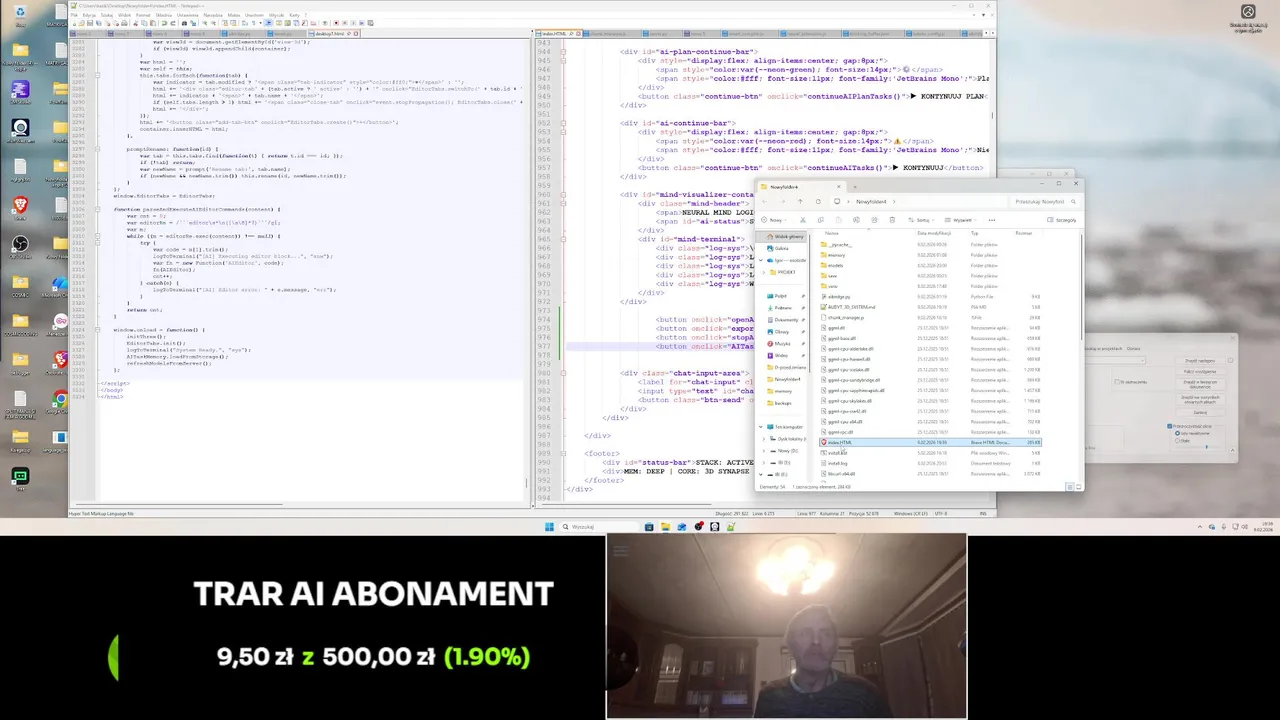
Task: Toggle the Szczegóły details pane in Explorer
Action: click(1062, 220)
